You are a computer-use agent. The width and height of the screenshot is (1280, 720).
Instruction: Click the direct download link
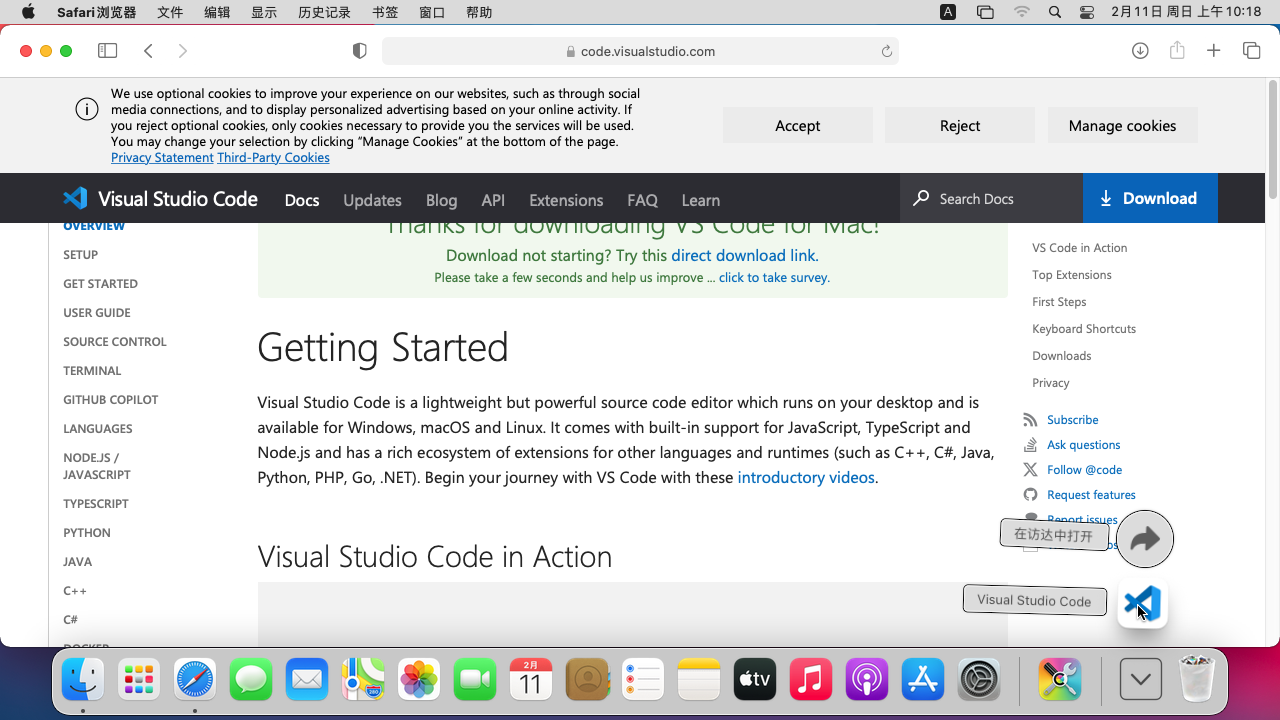(744, 255)
